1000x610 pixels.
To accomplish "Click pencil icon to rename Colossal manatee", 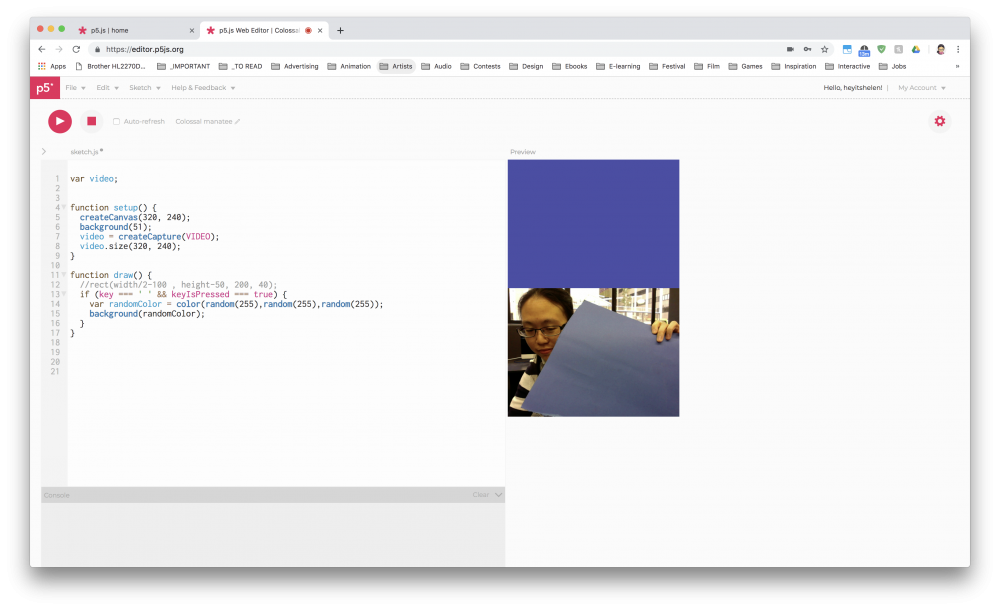I will pyautogui.click(x=238, y=122).
